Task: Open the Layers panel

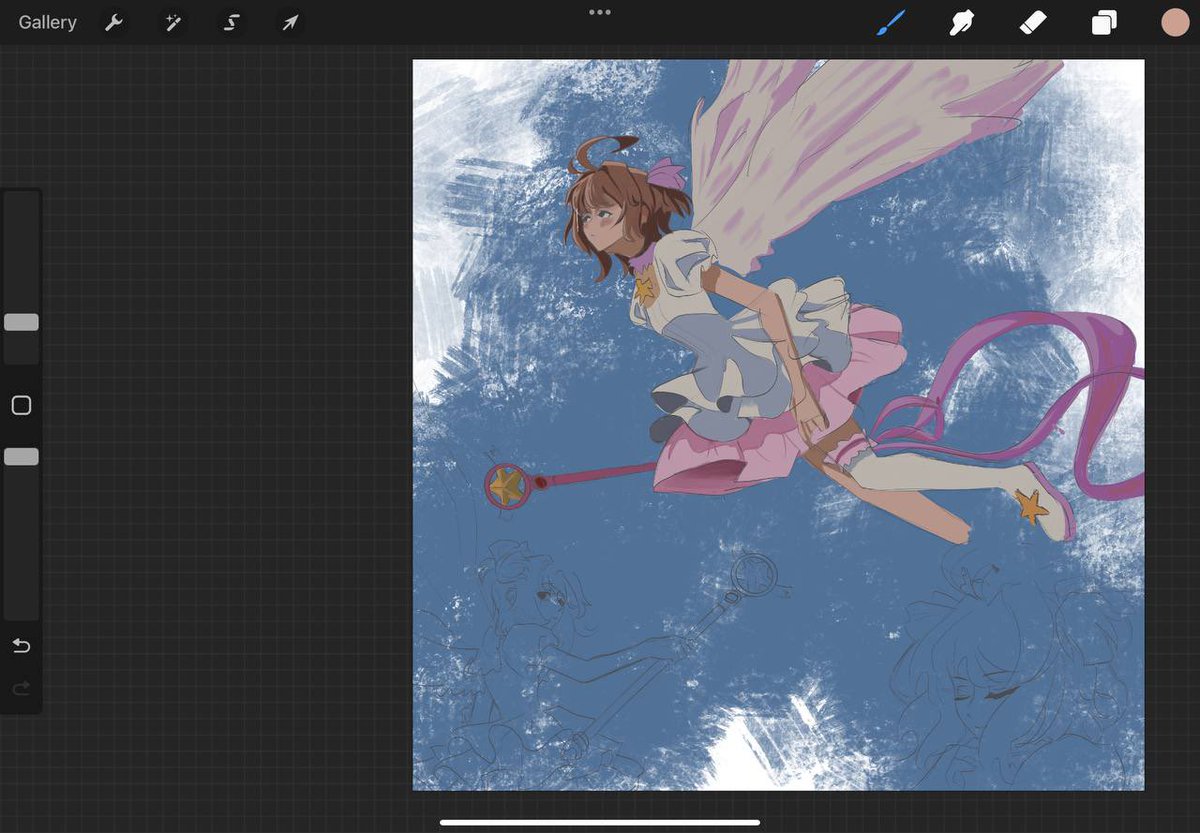Action: [x=1104, y=22]
